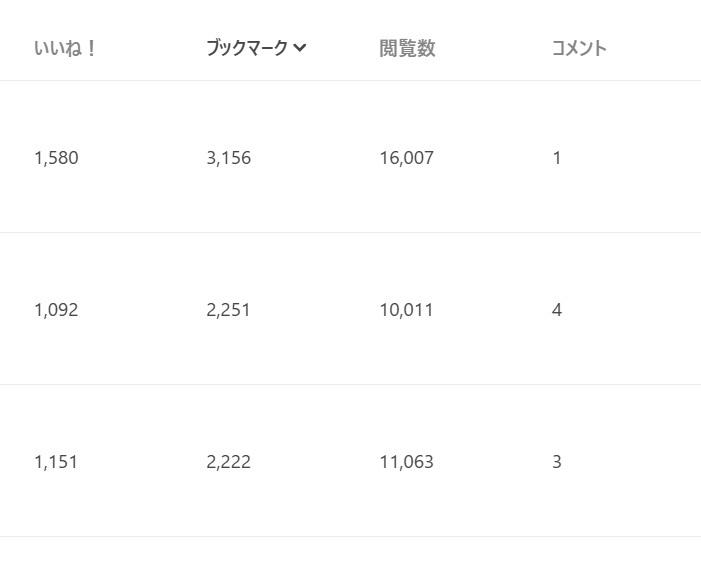Click the 1,092 likes value

[x=56, y=310]
